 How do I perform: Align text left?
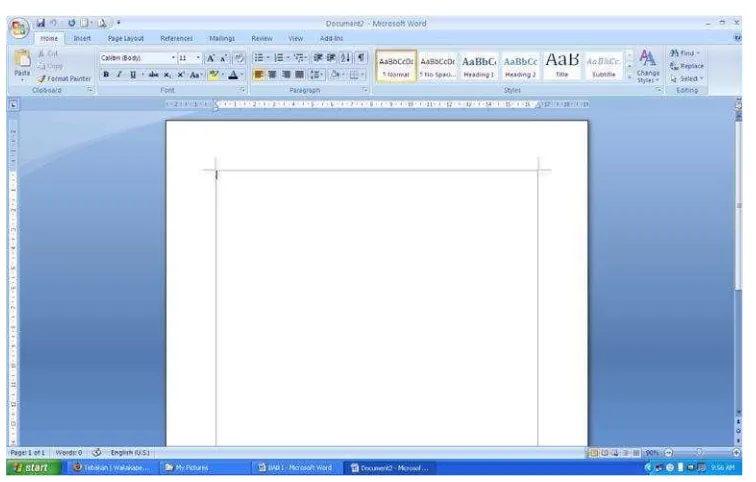point(258,75)
